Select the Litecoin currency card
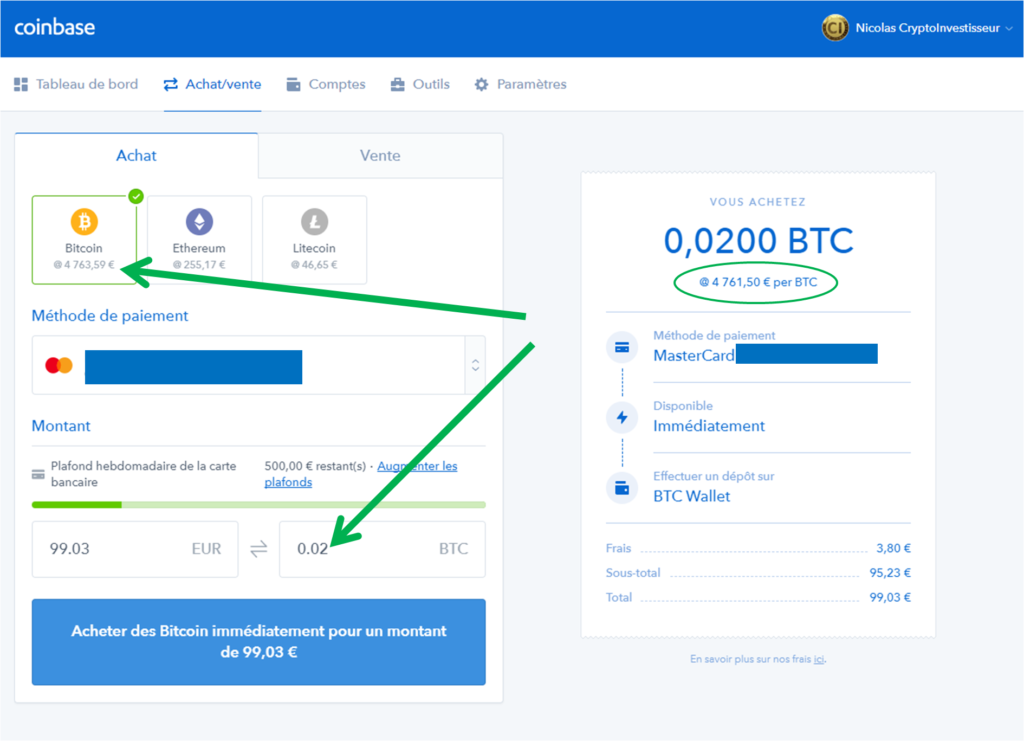 coord(314,240)
